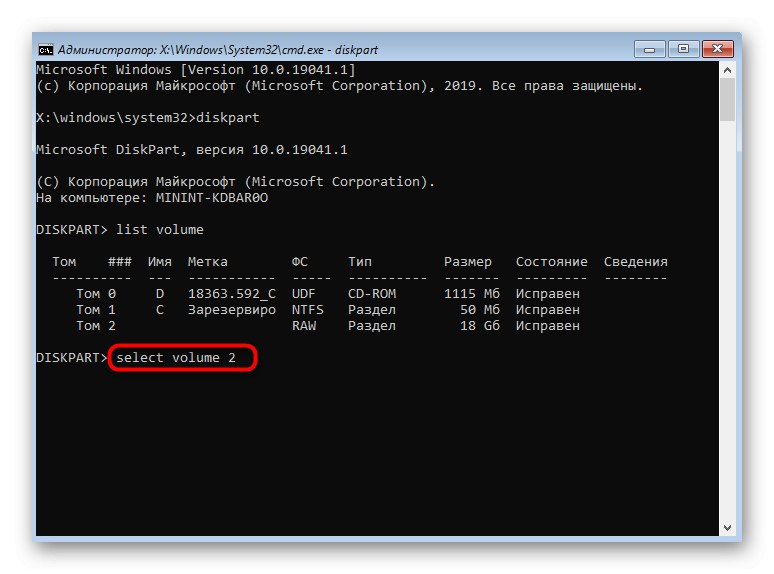Click the 'Тип' column header

pos(360,262)
